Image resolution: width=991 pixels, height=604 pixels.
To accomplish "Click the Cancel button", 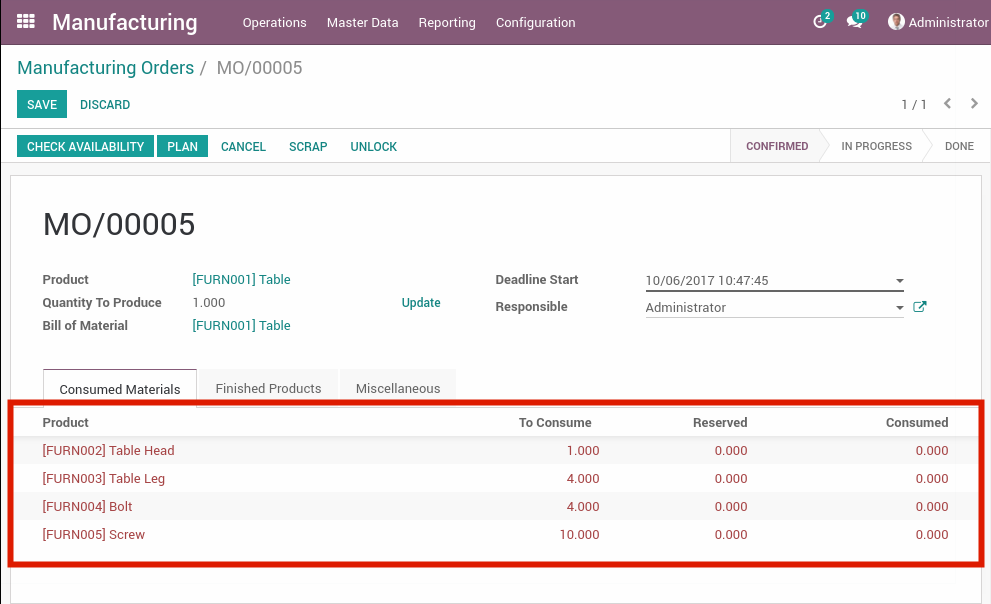I will [x=243, y=147].
